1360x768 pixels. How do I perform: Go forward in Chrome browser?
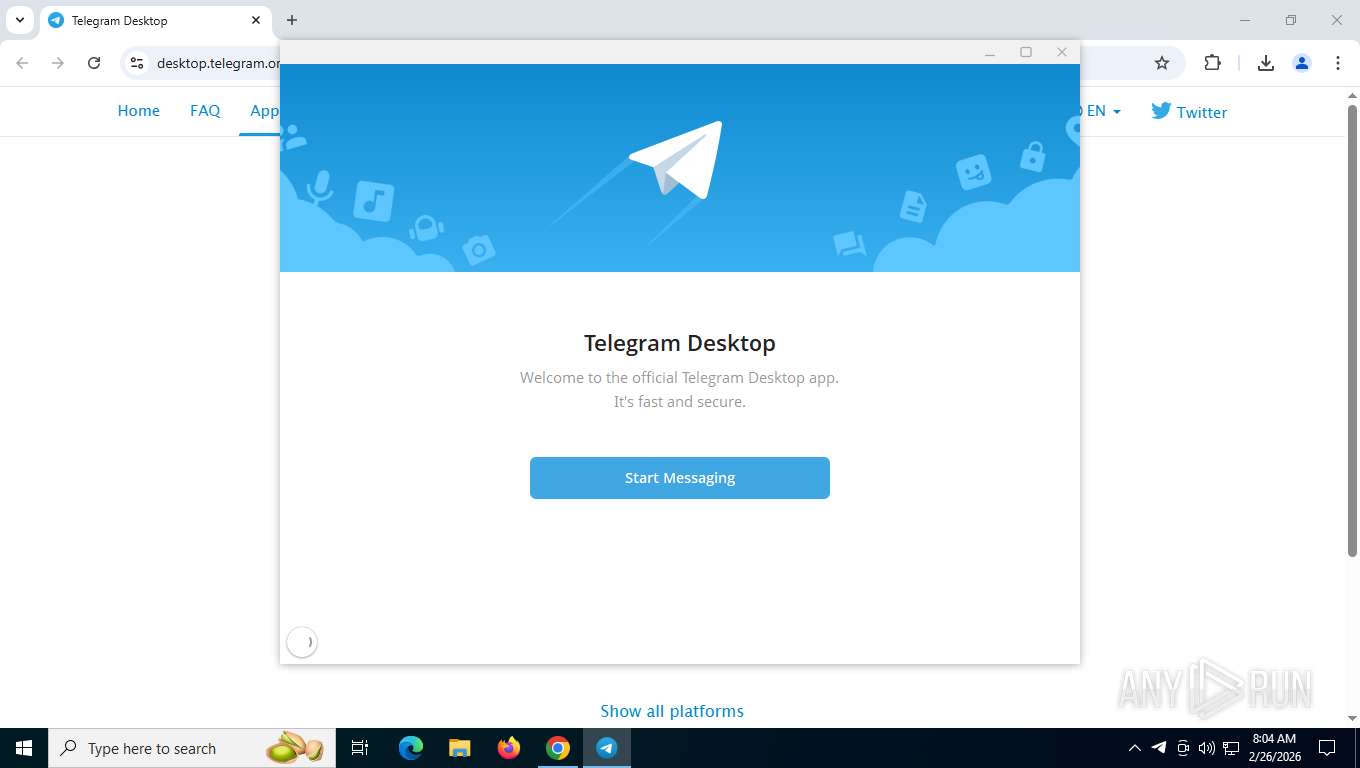point(58,63)
